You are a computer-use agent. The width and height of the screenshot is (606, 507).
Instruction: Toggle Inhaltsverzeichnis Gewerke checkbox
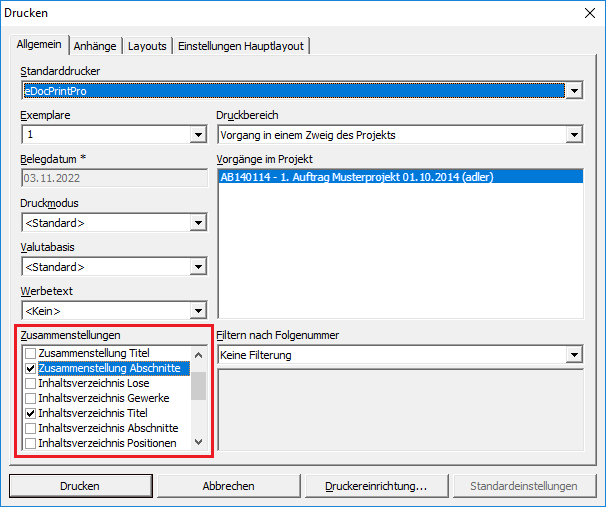click(x=30, y=398)
